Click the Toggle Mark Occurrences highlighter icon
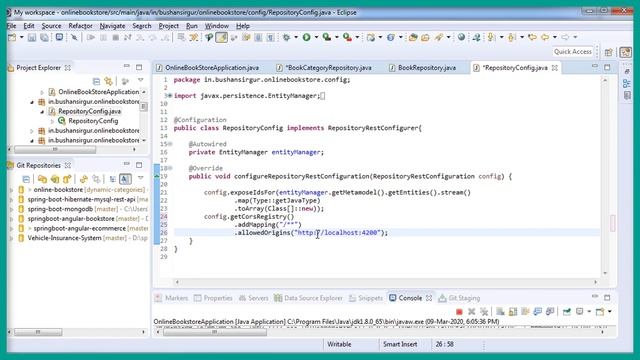This screenshot has width=640, height=360. [221, 38]
